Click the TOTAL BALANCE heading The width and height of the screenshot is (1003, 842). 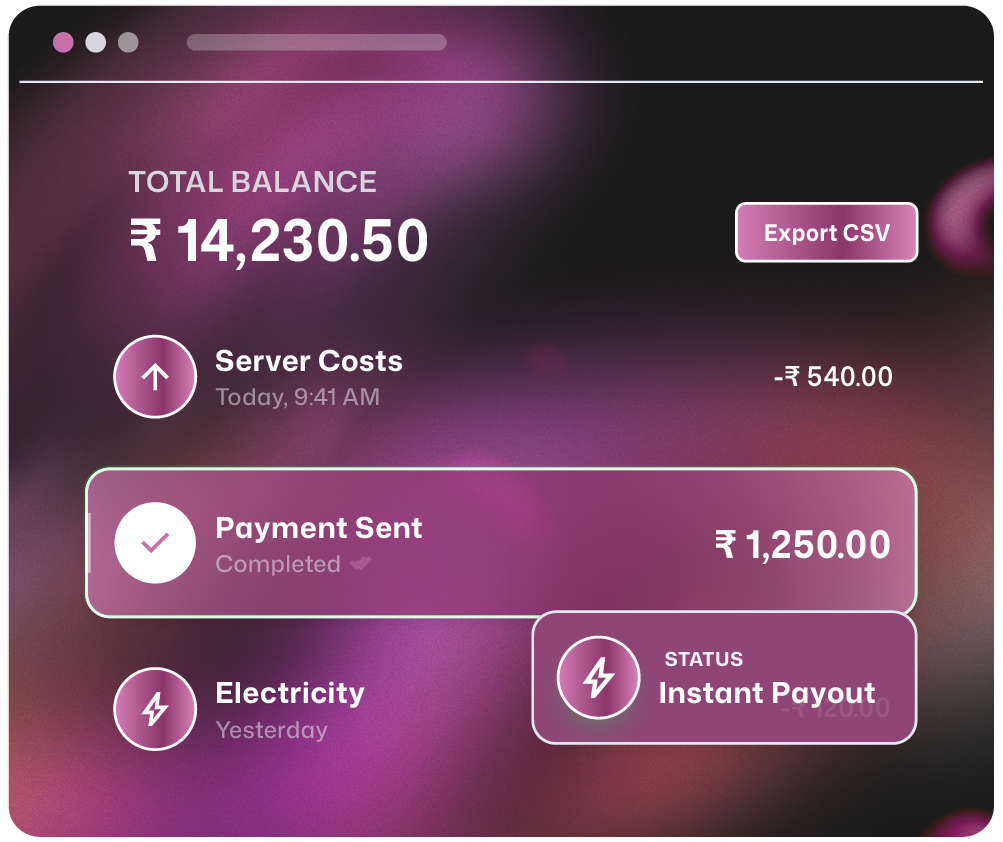click(x=252, y=182)
